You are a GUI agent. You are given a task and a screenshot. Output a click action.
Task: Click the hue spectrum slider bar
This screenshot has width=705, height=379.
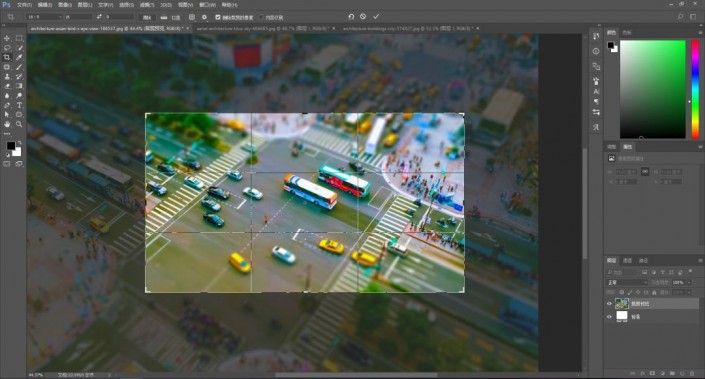tap(695, 89)
